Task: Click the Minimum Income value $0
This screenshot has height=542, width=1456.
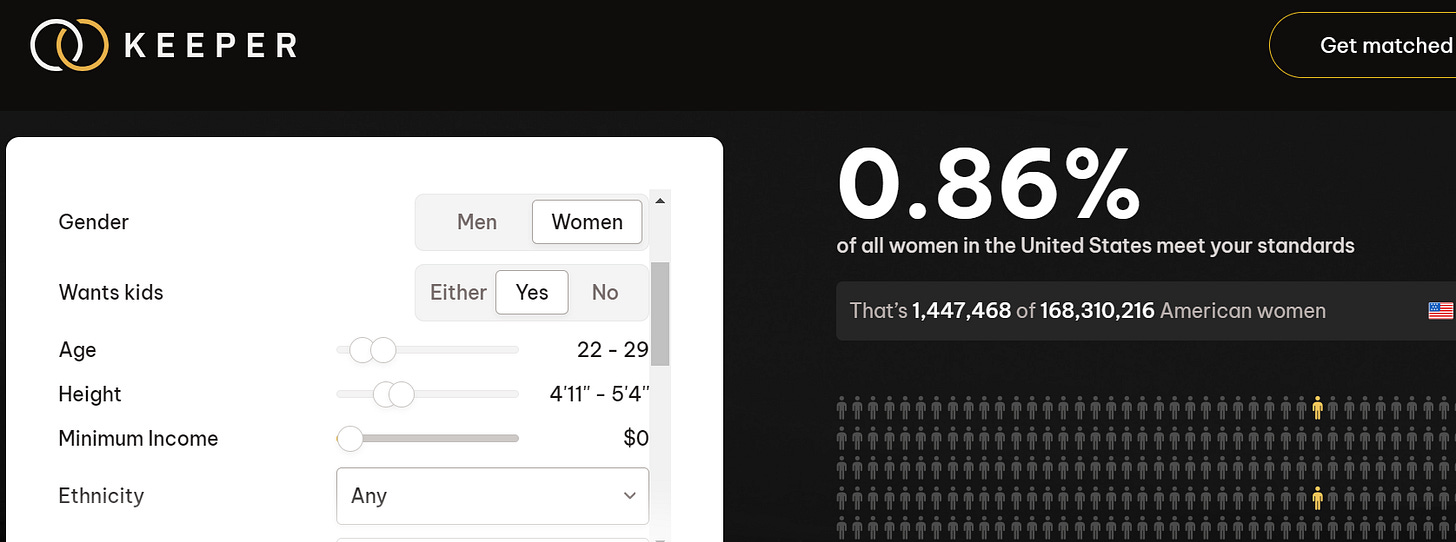Action: pyautogui.click(x=636, y=438)
